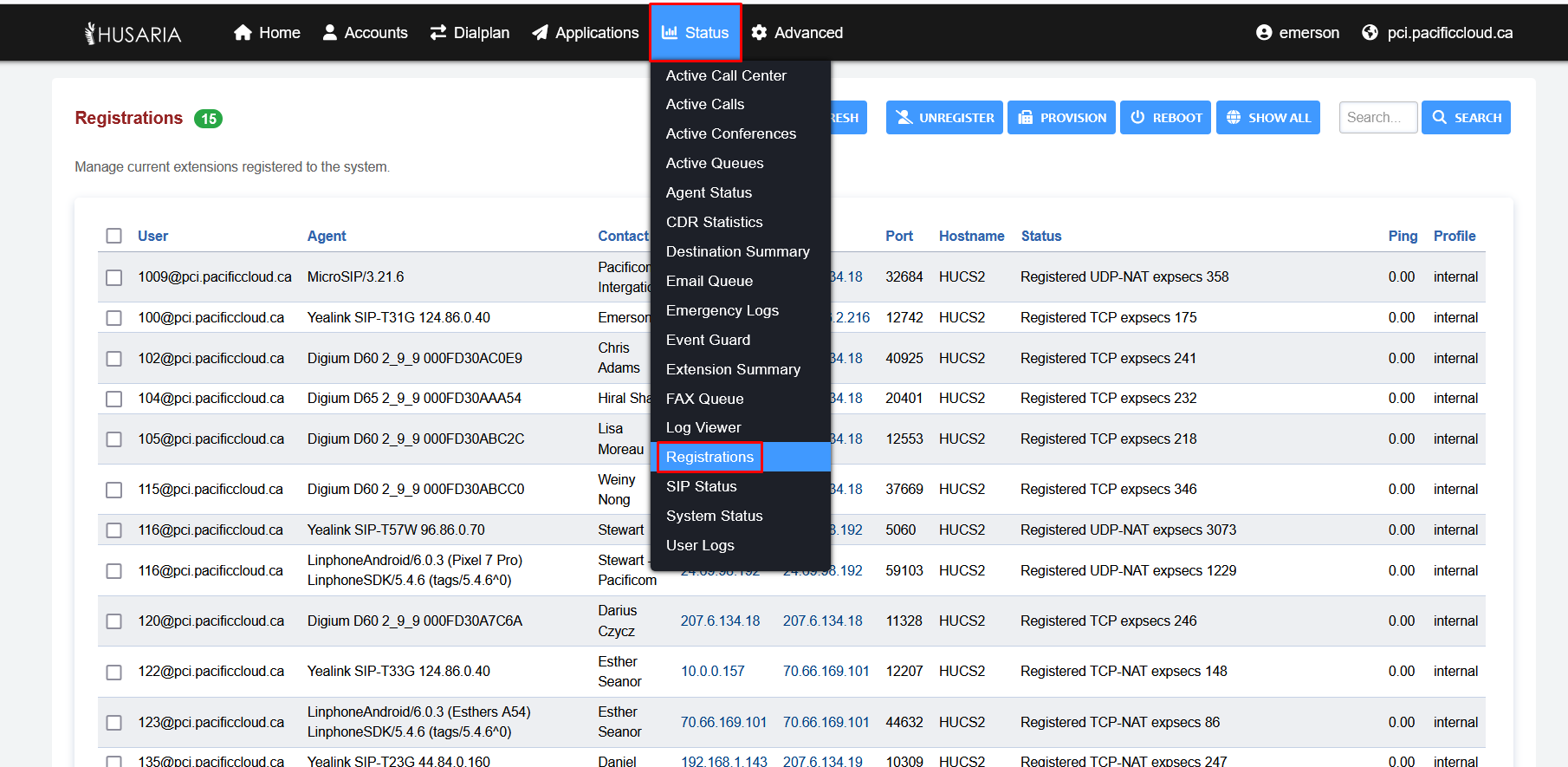Select the checkbox for 104@pci.pacificcloud.ca

(113, 399)
